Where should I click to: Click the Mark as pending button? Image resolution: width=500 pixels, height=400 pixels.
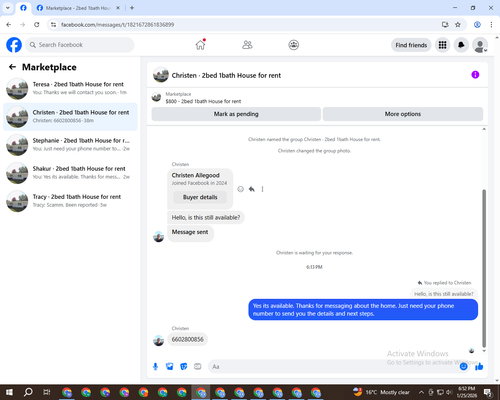pyautogui.click(x=236, y=114)
